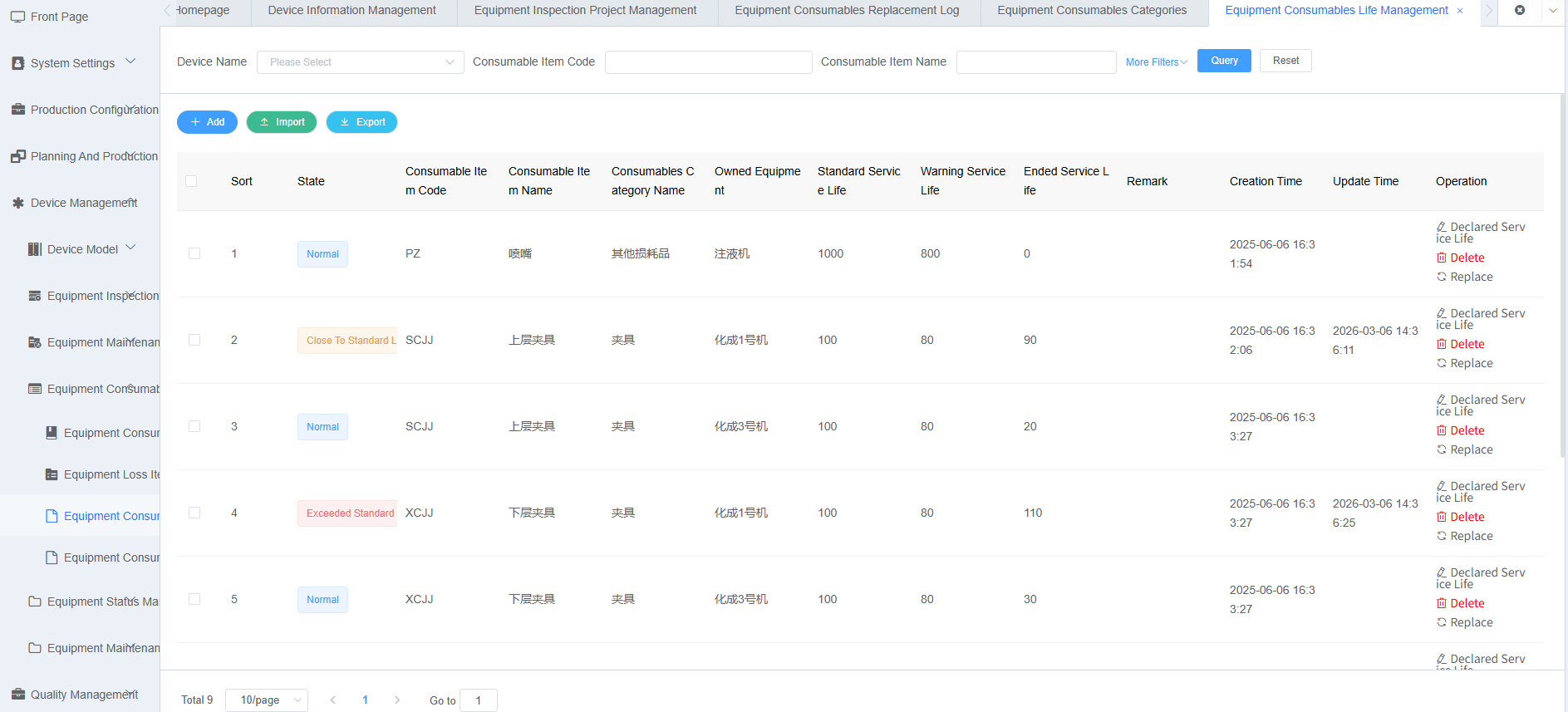Check the row 4 XCJJ checkbox
This screenshot has width=1568, height=712.
[194, 513]
